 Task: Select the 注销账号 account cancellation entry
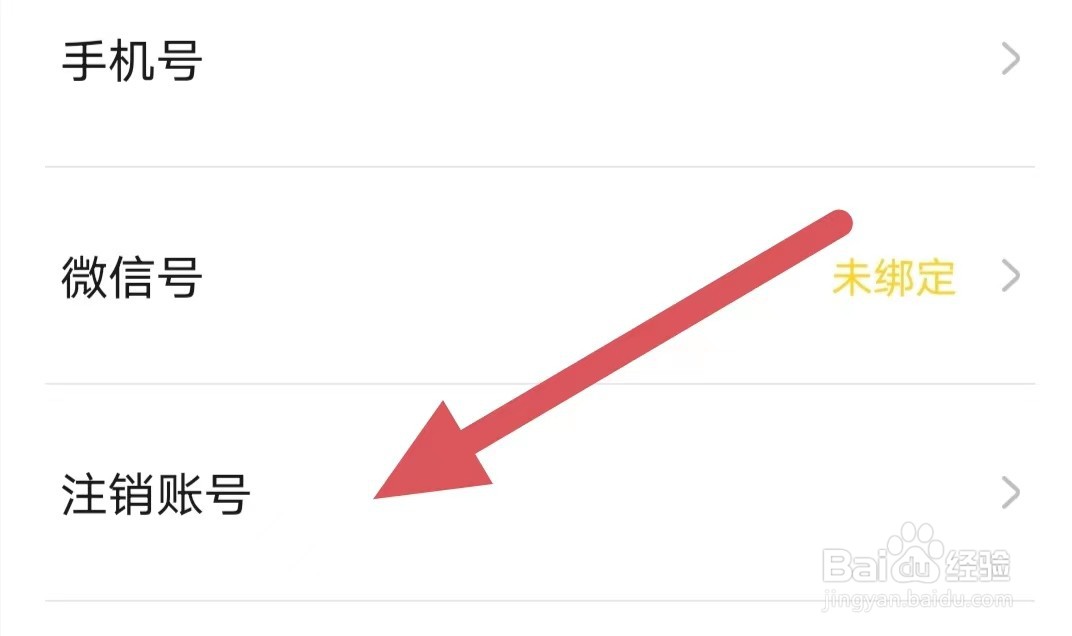[x=540, y=493]
